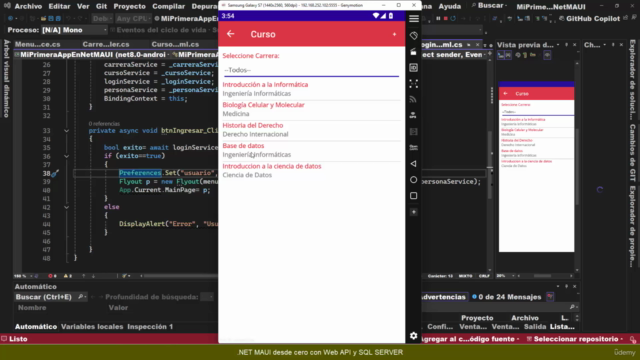The width and height of the screenshot is (640, 360).
Task: Click the save icon in Visual Studio toolbar
Action: (51, 19)
